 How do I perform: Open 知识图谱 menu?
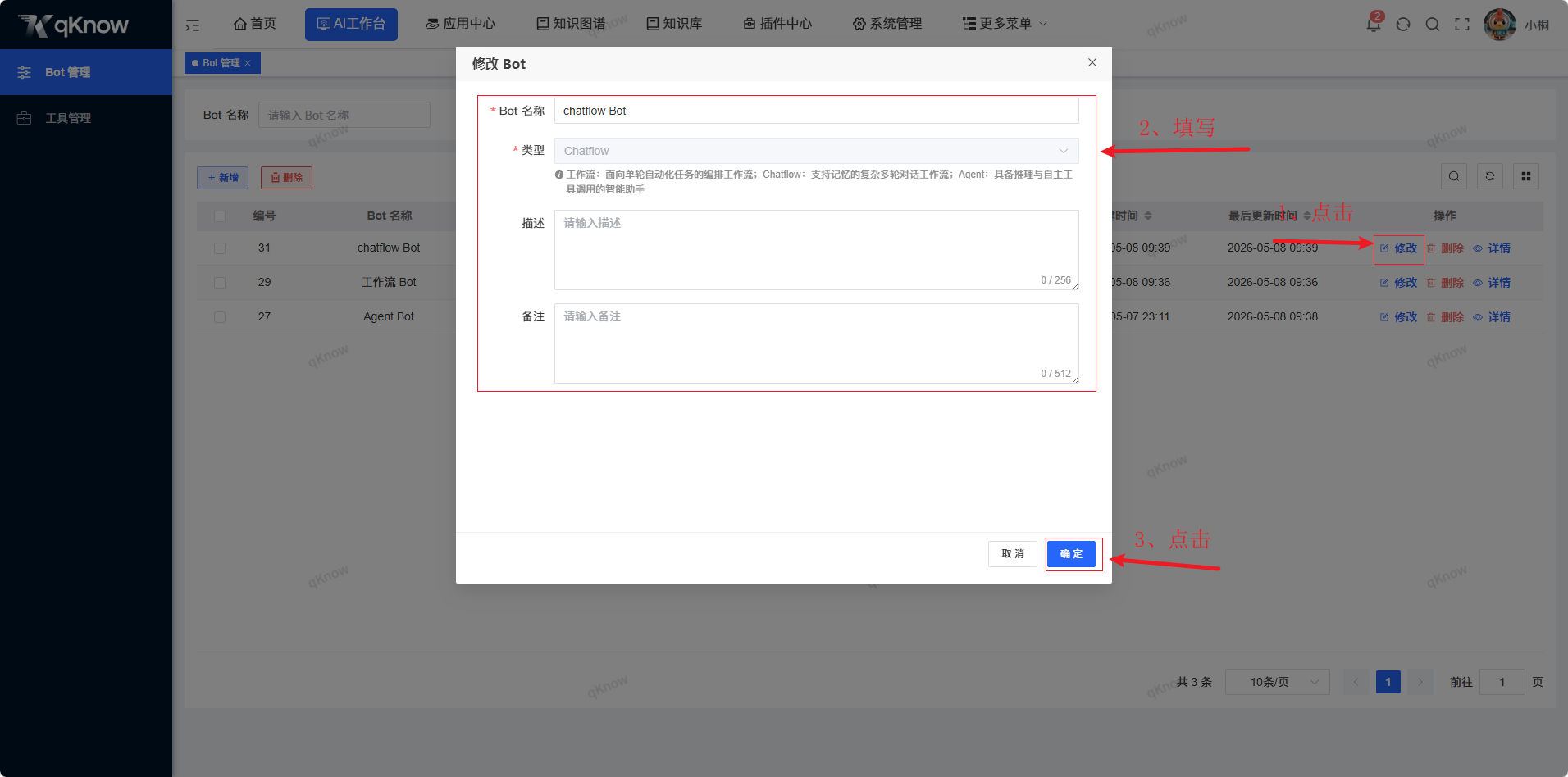pyautogui.click(x=571, y=24)
